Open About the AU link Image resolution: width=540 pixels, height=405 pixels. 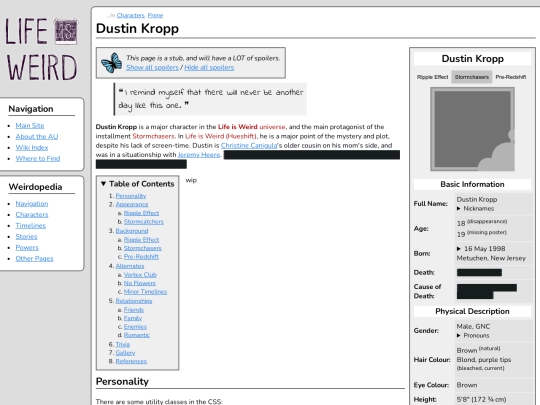click(x=37, y=137)
